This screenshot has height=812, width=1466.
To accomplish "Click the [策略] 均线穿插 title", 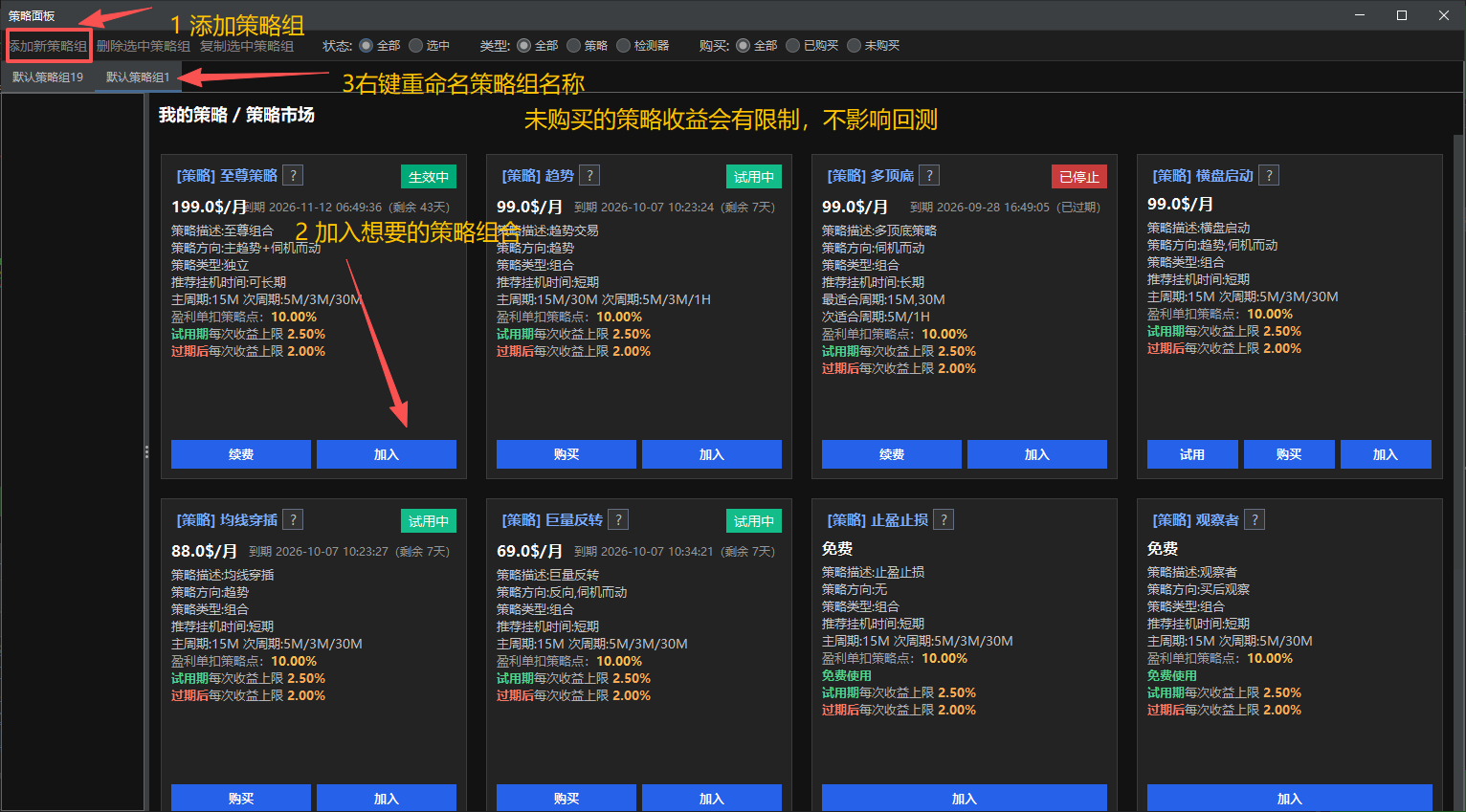I will pyautogui.click(x=227, y=520).
